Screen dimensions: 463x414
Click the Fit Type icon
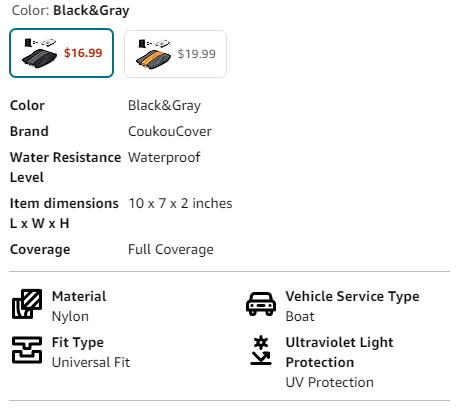click(27, 350)
